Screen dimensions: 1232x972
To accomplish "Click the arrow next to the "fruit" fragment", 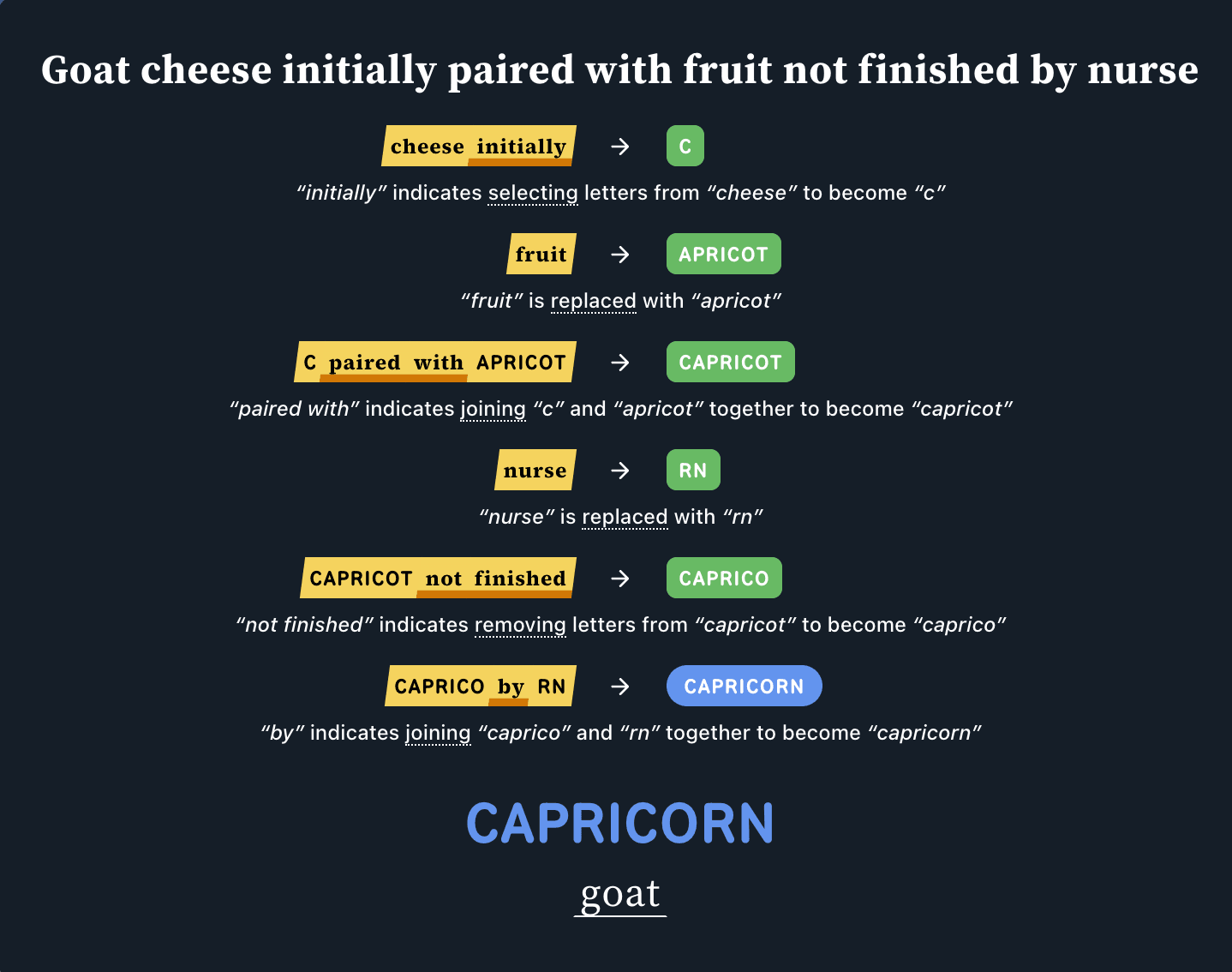I will pyautogui.click(x=620, y=255).
